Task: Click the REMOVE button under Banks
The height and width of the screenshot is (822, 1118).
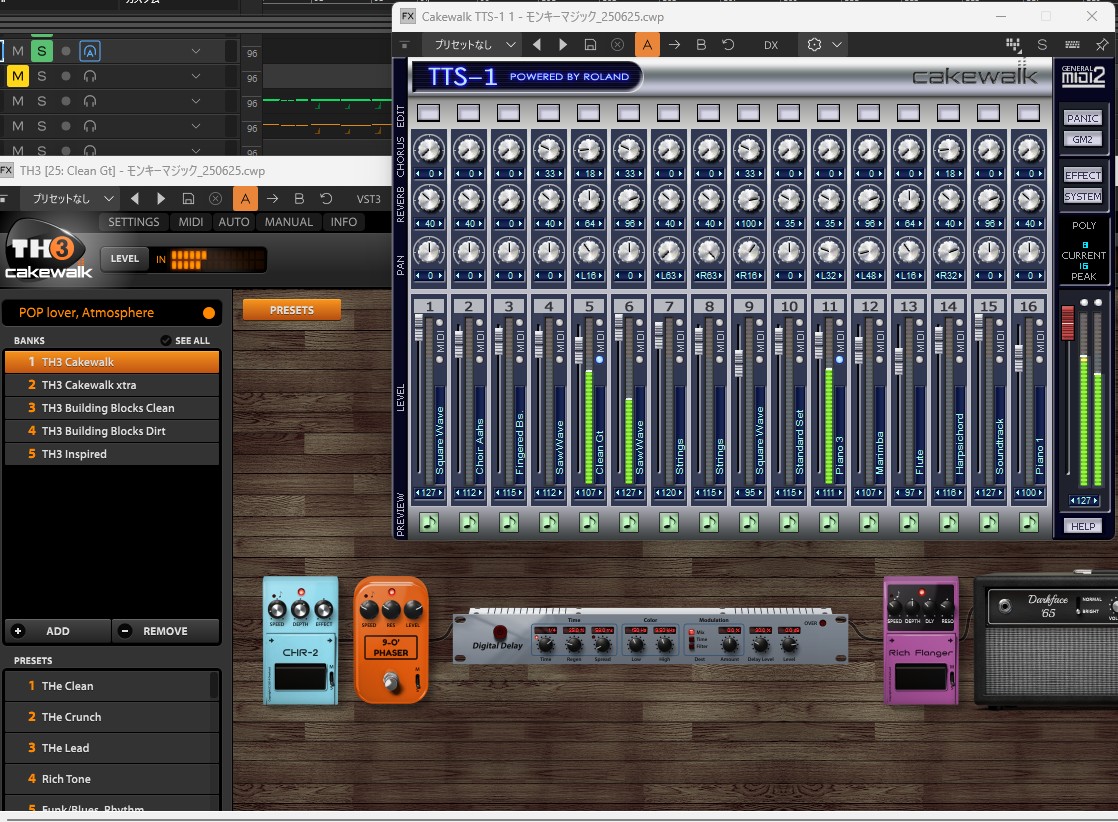Action: pyautogui.click(x=165, y=631)
